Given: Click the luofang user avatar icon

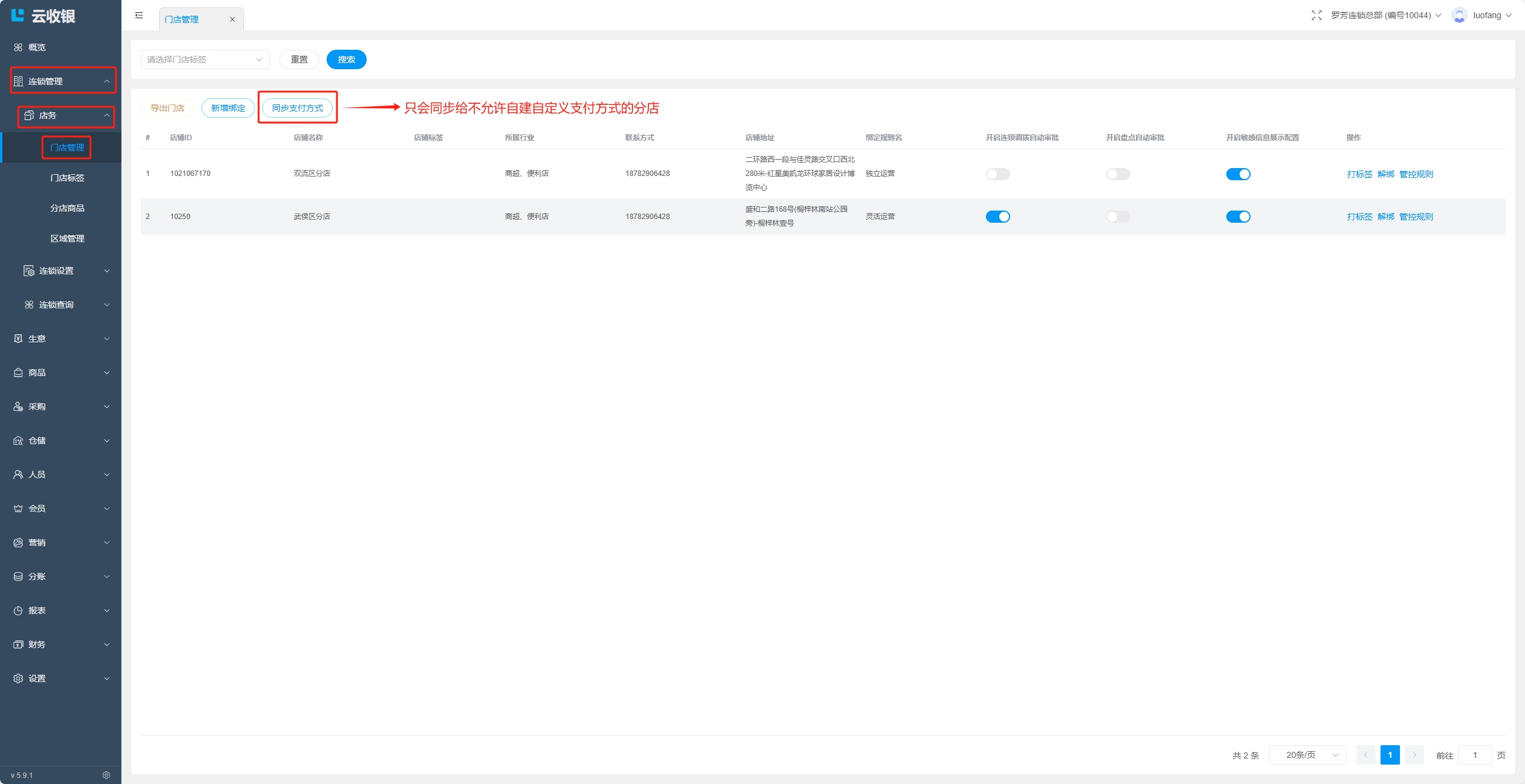Looking at the screenshot, I should pyautogui.click(x=1459, y=15).
